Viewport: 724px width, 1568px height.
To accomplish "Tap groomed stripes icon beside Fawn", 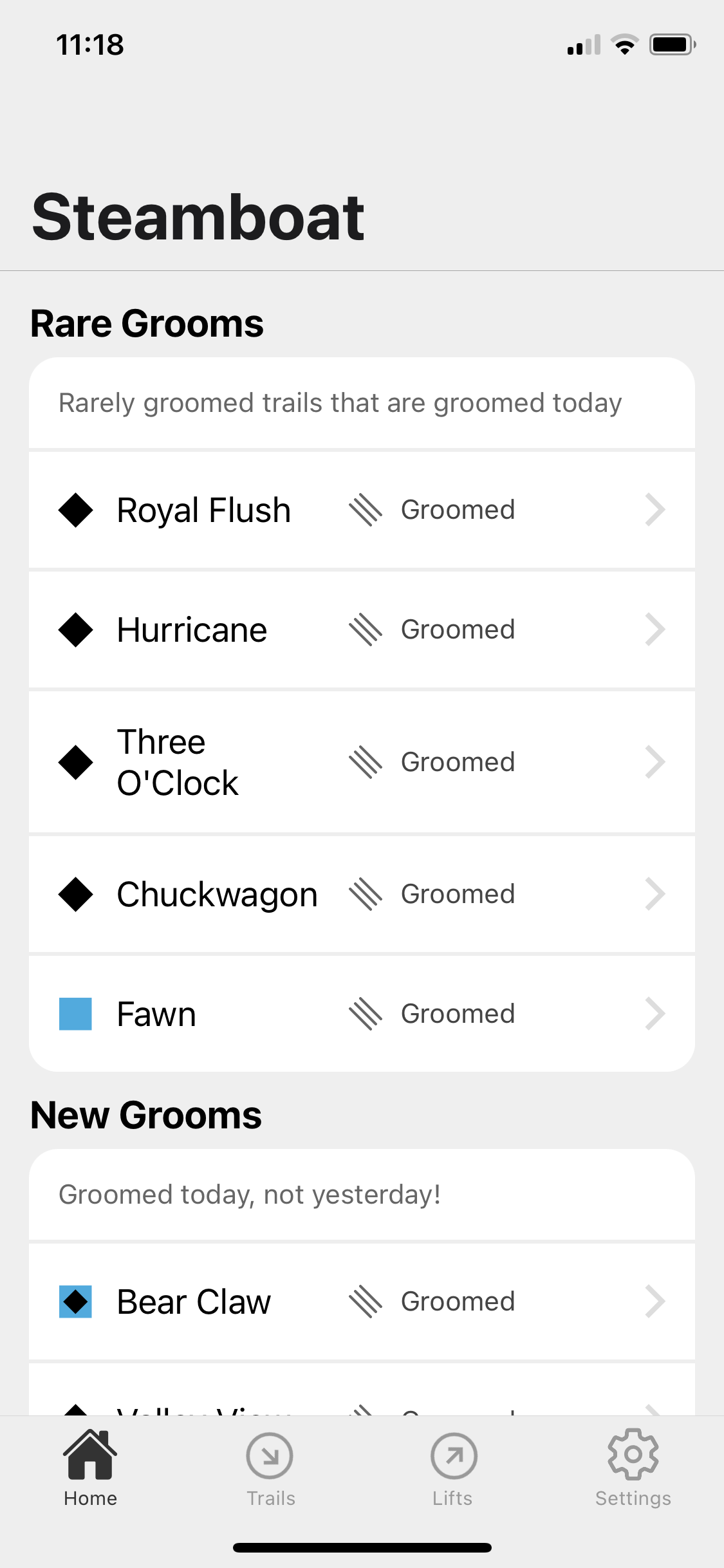I will pos(366,1014).
